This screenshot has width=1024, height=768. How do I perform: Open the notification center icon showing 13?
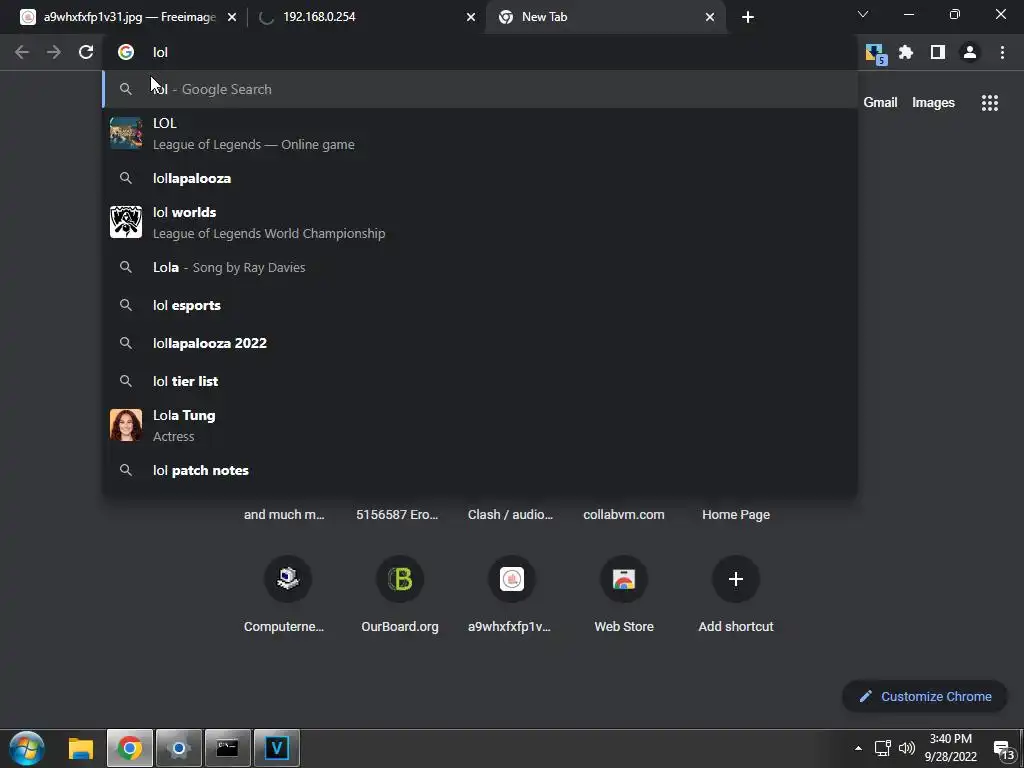click(x=1003, y=750)
